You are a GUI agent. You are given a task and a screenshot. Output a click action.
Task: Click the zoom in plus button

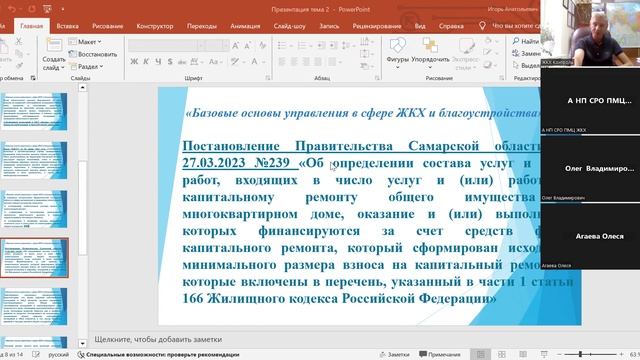coord(621,354)
